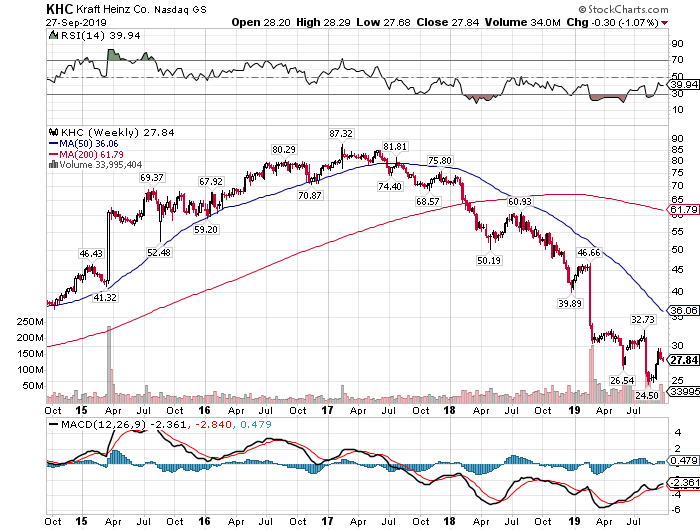
Task: Click the volume bars legend icon
Action: point(53,165)
